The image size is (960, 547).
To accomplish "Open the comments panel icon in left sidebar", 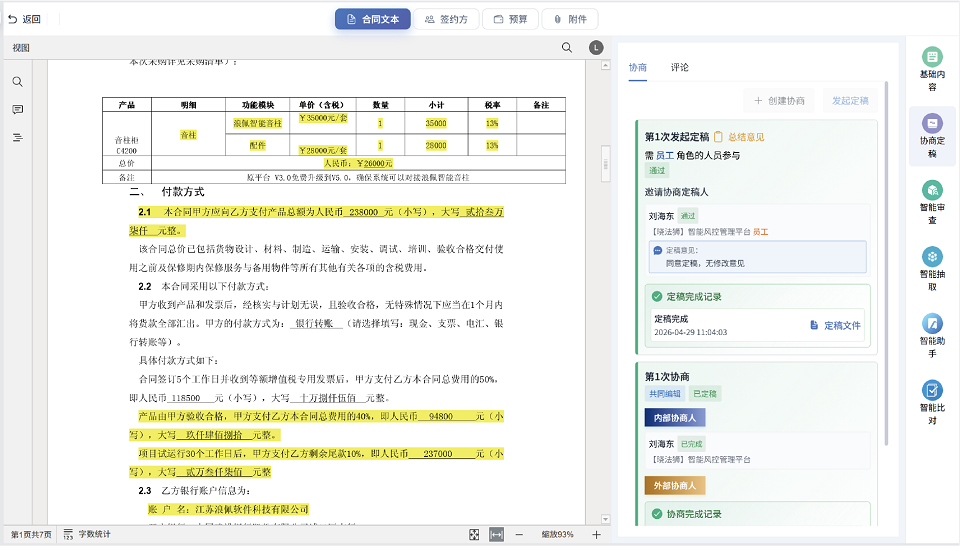I will pos(18,110).
